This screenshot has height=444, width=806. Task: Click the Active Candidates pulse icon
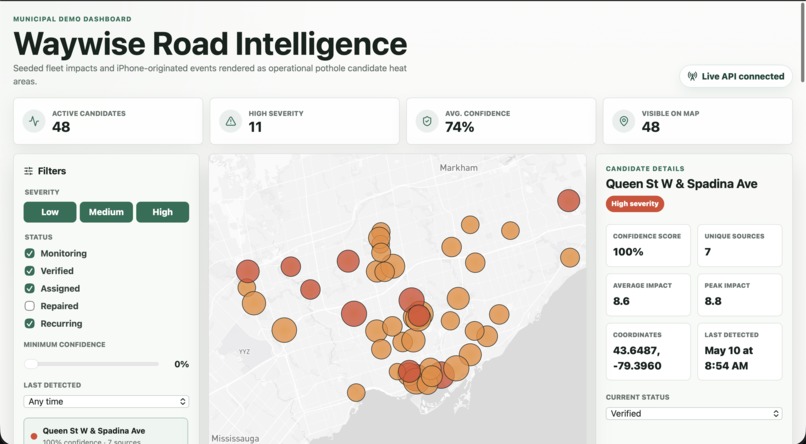[x=34, y=121]
